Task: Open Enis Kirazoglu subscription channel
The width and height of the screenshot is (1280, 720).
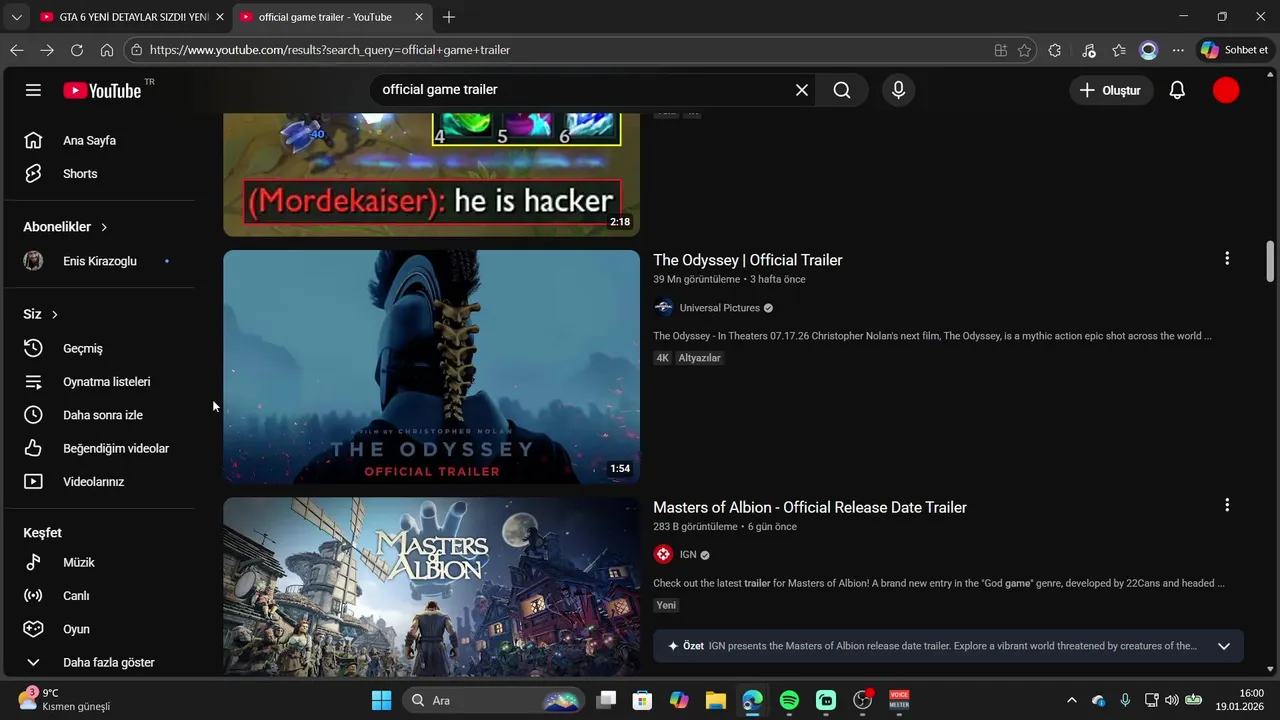Action: click(100, 261)
